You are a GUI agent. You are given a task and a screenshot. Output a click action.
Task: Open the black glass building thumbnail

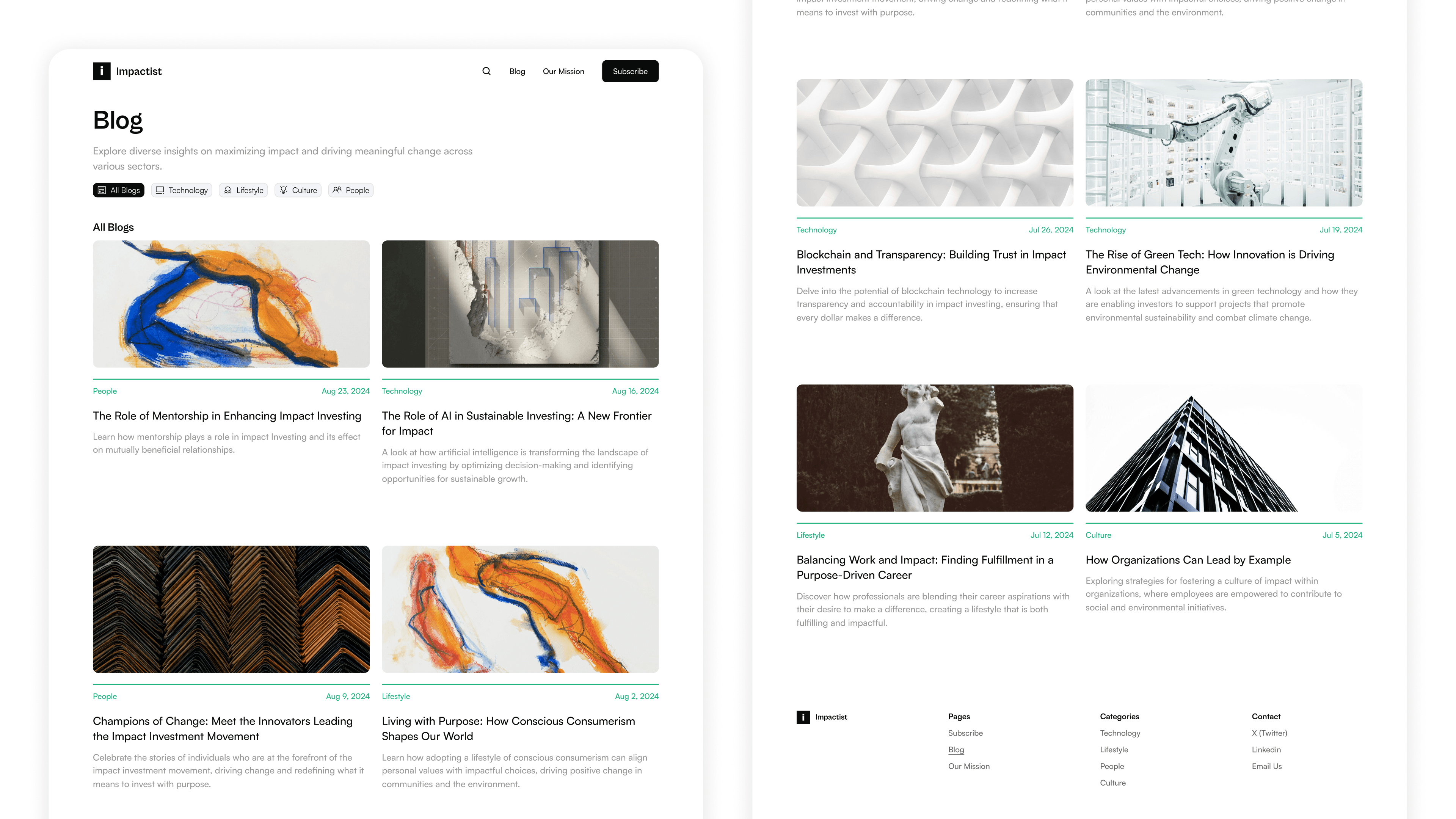point(1224,448)
